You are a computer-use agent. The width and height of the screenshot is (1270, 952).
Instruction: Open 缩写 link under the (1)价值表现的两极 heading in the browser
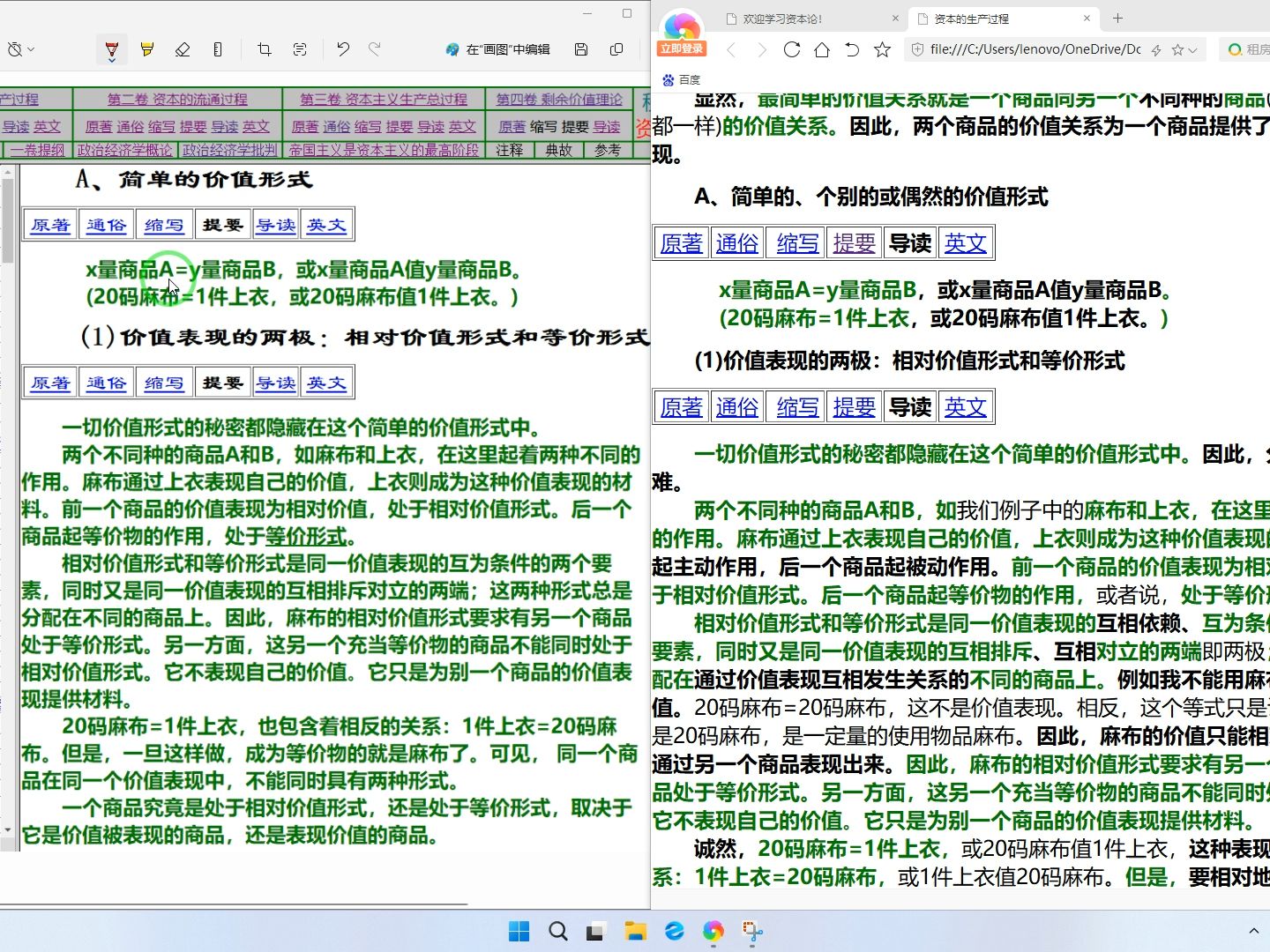[798, 407]
